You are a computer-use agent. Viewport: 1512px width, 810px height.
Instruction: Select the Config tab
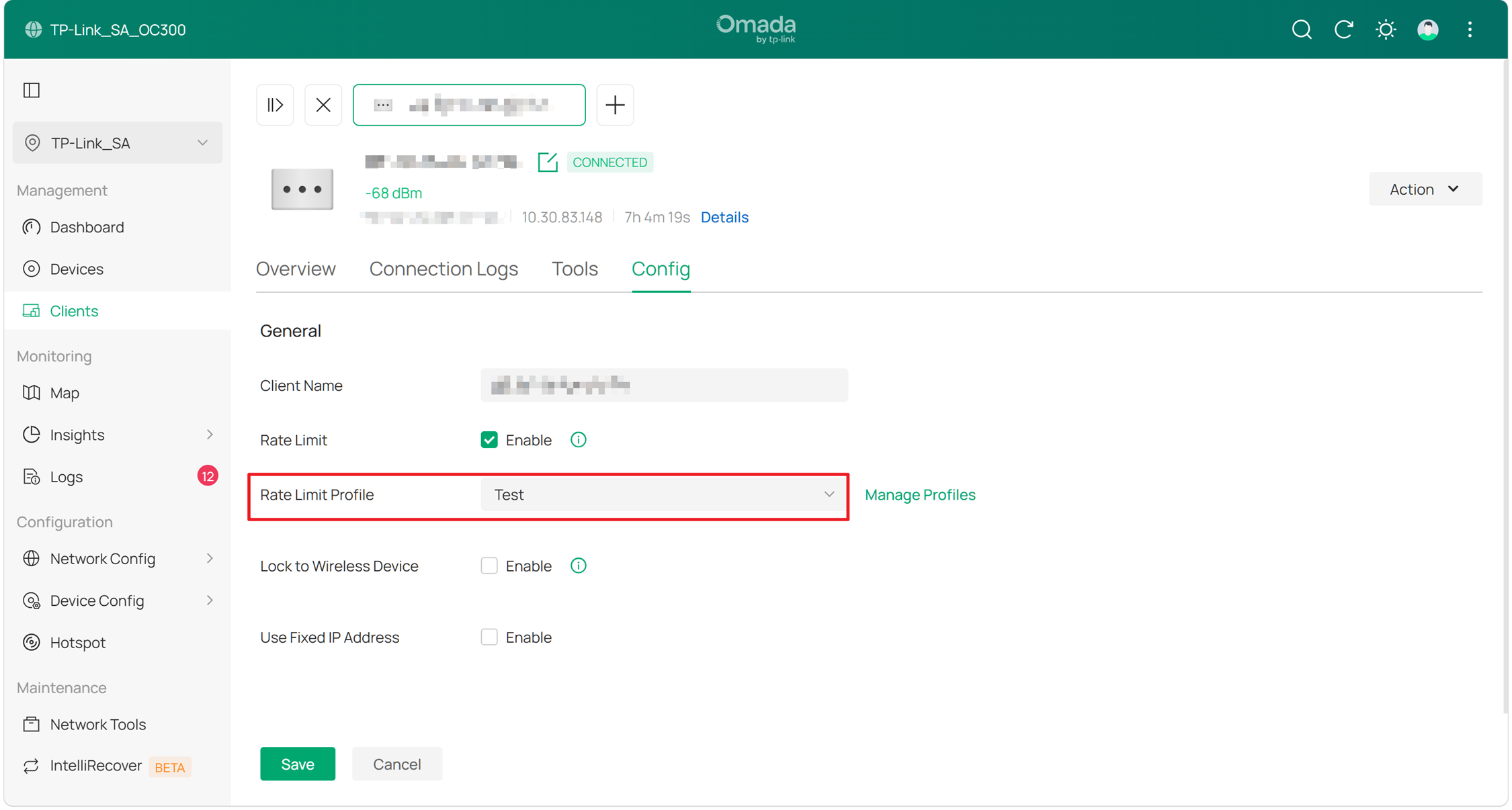click(661, 269)
